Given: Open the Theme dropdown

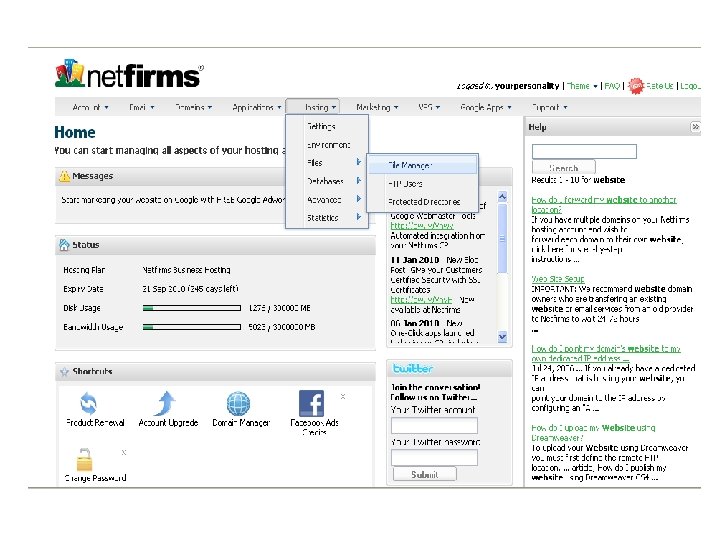Looking at the screenshot, I should (582, 86).
